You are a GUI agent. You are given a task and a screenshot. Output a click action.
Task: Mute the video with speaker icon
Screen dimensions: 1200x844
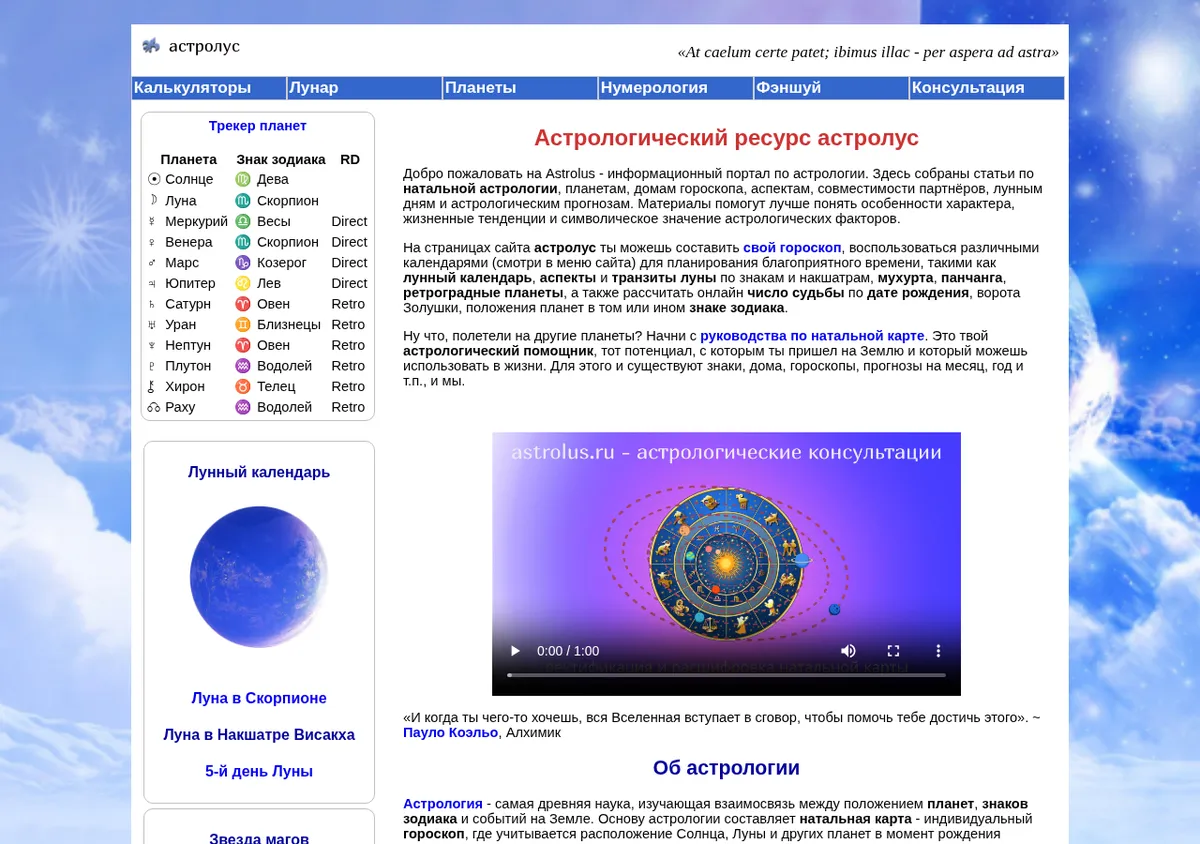click(848, 651)
